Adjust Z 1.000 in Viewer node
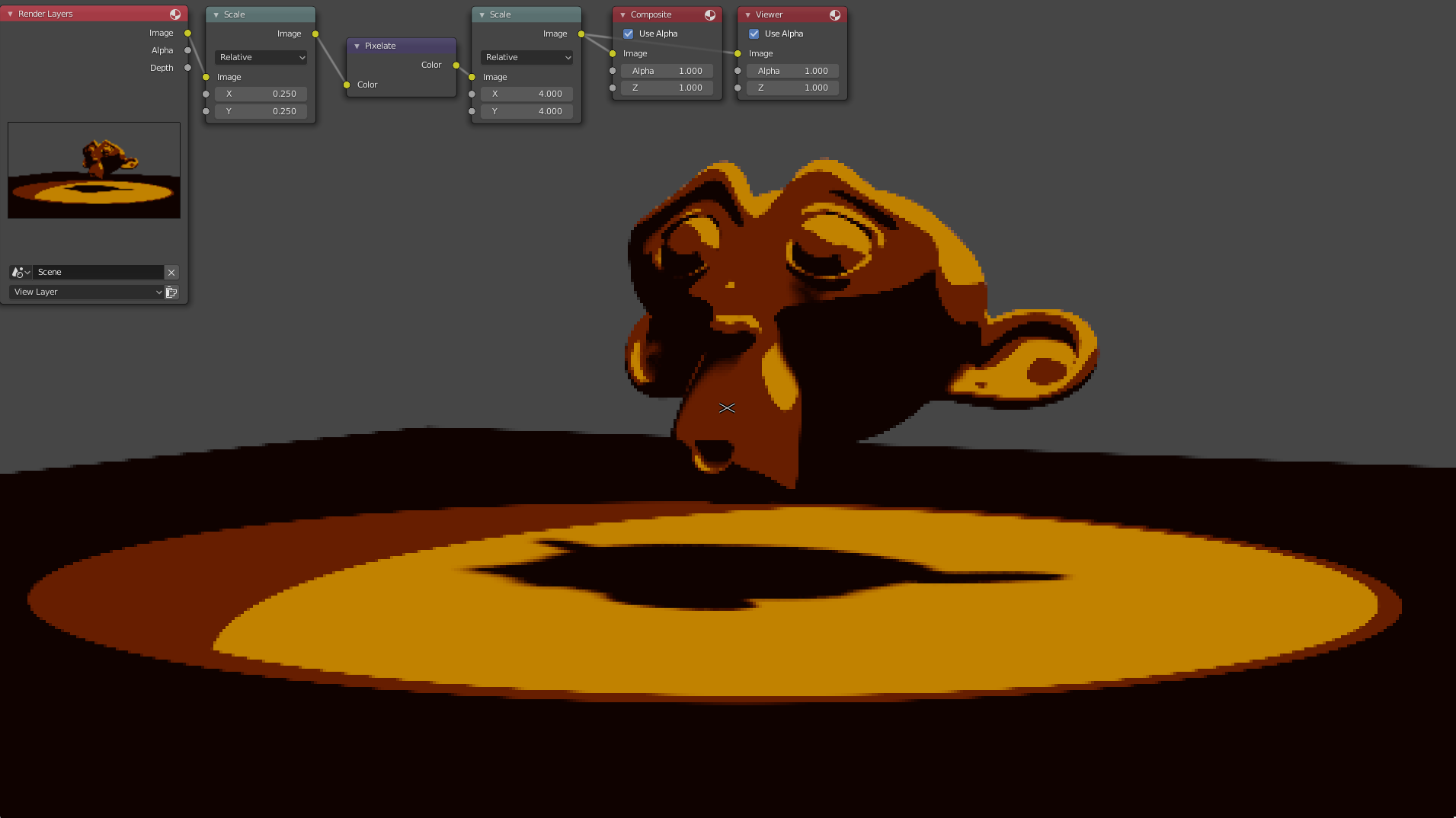Image resolution: width=1456 pixels, height=818 pixels. pos(793,88)
